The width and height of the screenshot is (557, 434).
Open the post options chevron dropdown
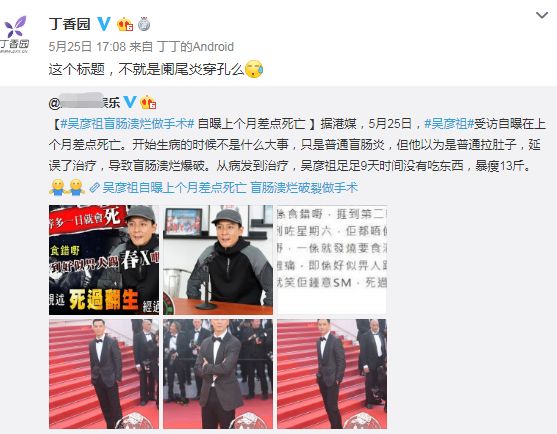[x=542, y=15]
